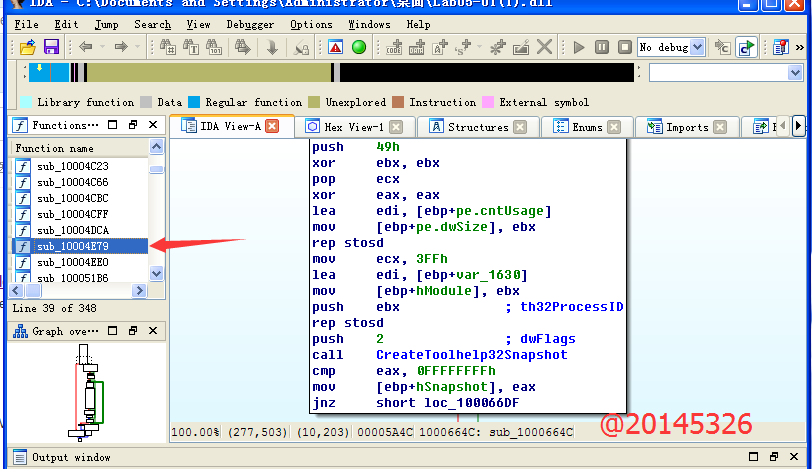The width and height of the screenshot is (812, 469).
Task: Close the IDA View-A tab
Action: (272, 126)
